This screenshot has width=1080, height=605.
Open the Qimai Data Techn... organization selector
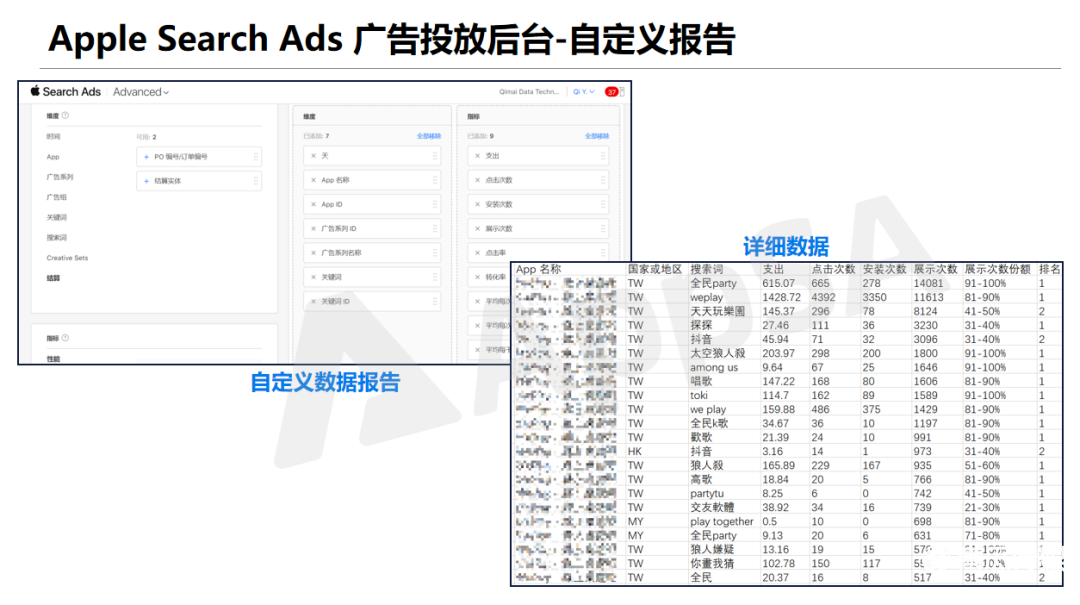click(x=529, y=92)
